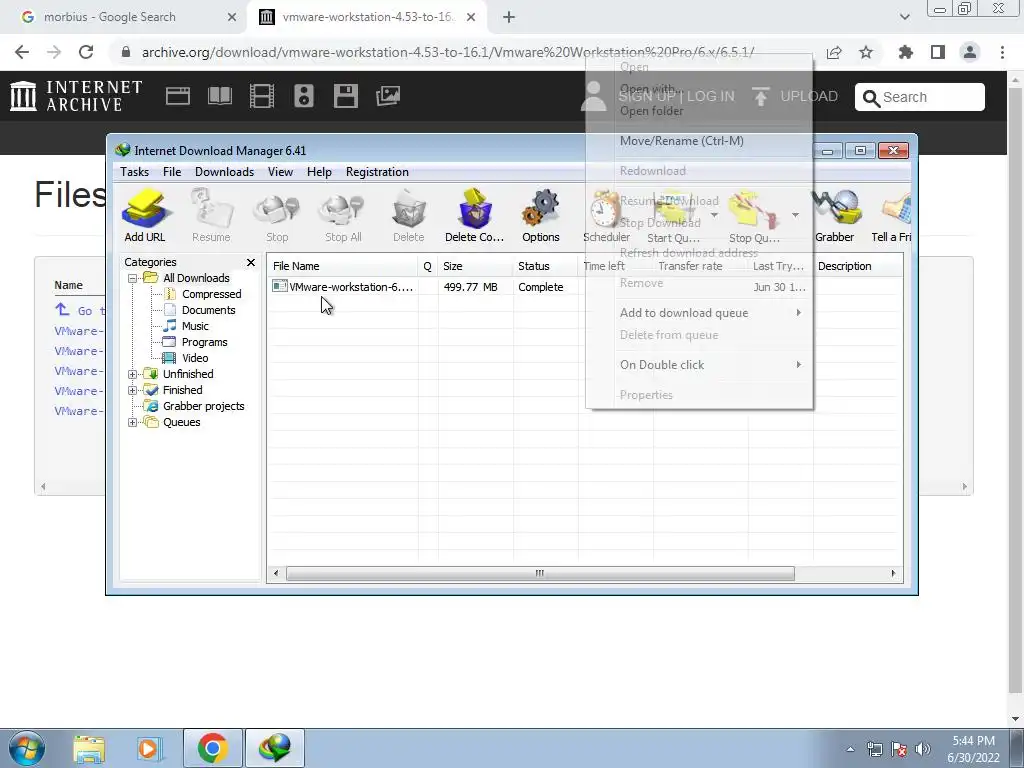This screenshot has height=768, width=1024.
Task: Open the Help menu
Action: pos(319,172)
